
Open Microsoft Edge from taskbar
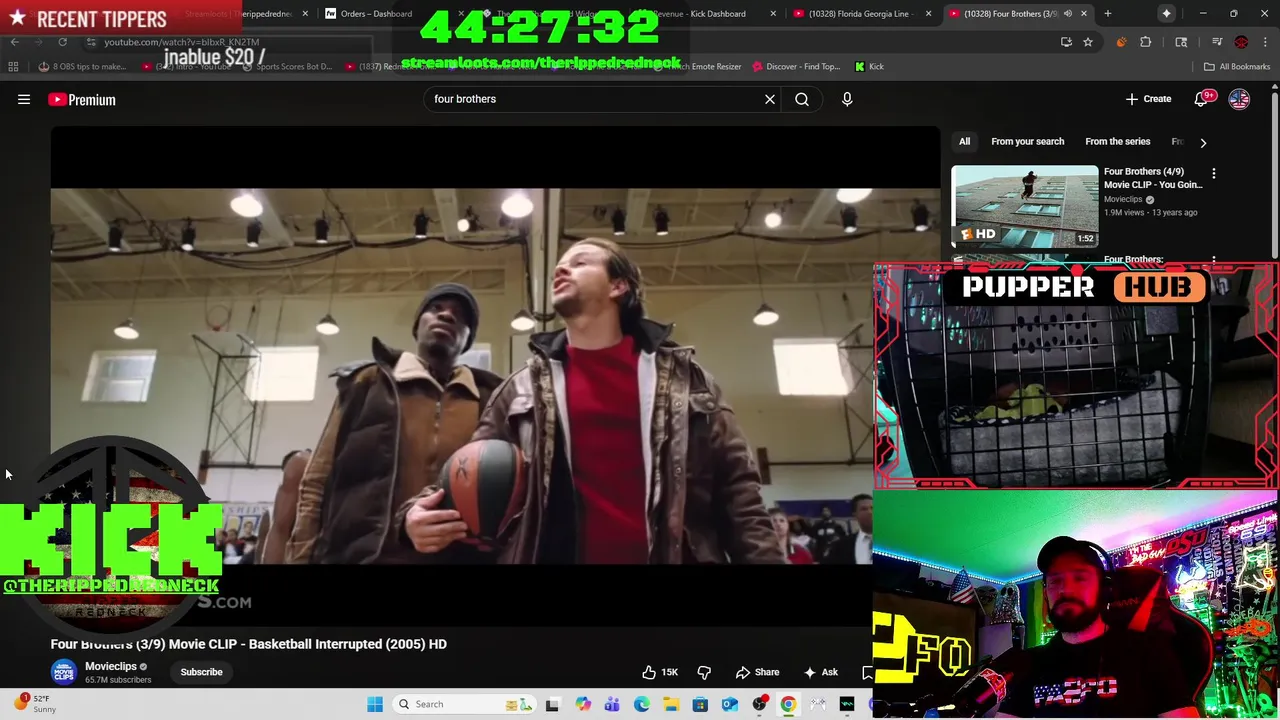coord(641,704)
